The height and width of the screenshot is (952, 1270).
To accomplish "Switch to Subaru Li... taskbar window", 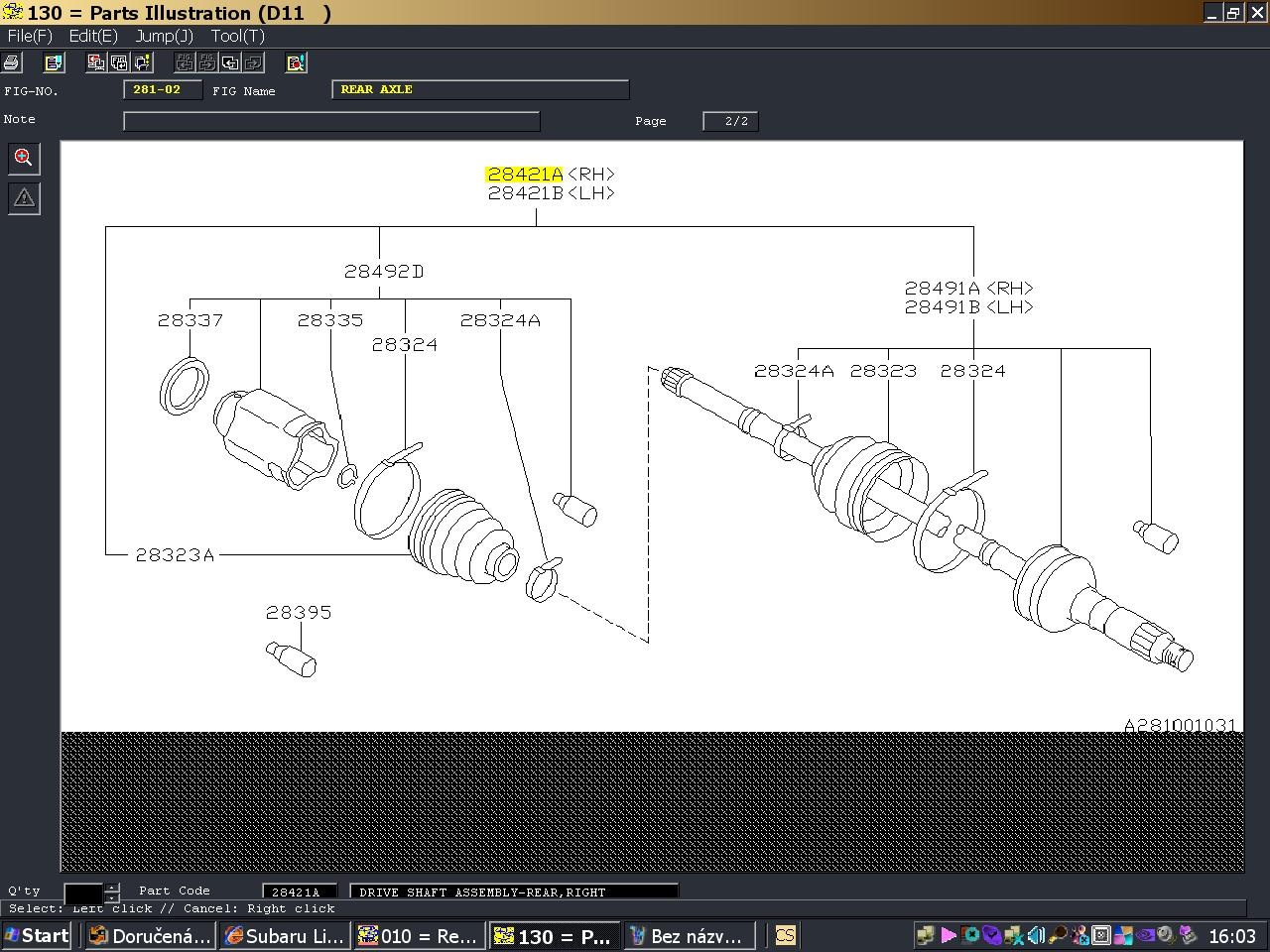I will coord(285,936).
